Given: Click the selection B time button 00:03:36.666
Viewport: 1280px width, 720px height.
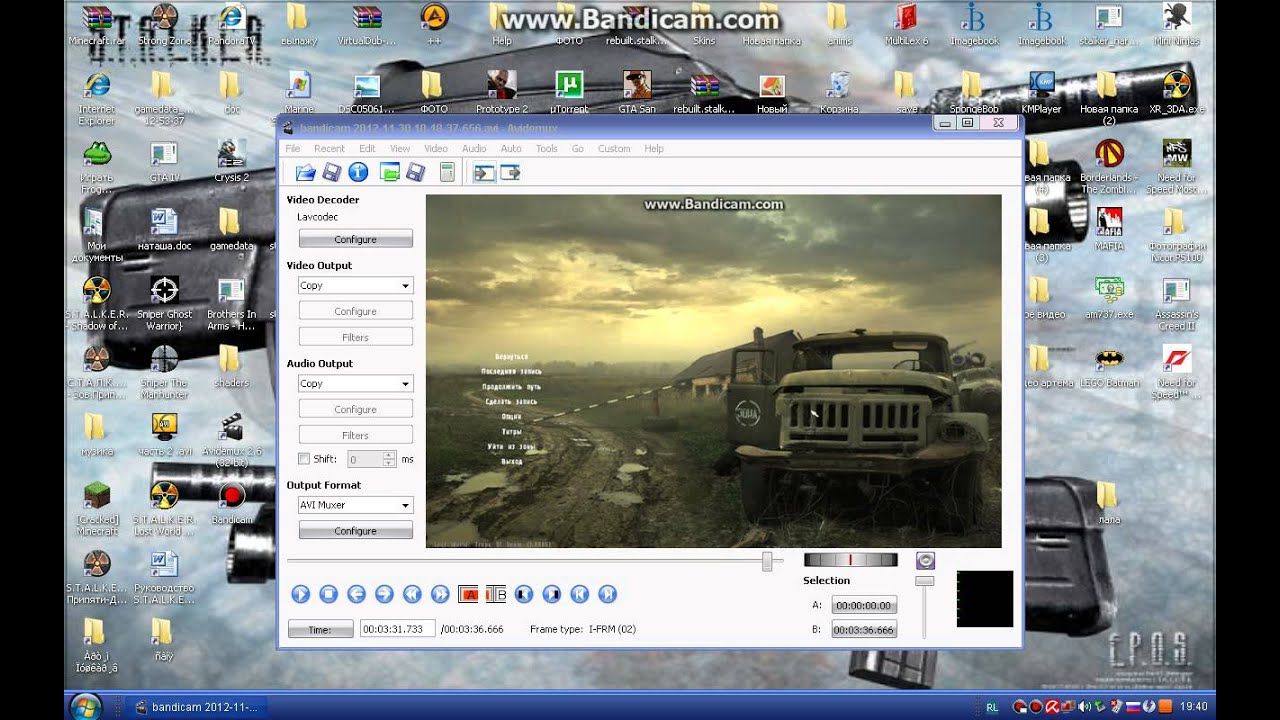Looking at the screenshot, I should 864,629.
